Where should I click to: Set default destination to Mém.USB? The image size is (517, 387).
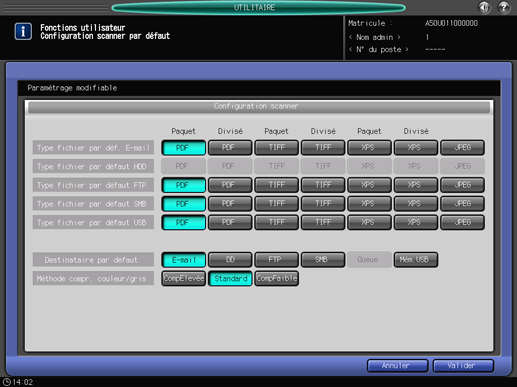[x=416, y=260]
